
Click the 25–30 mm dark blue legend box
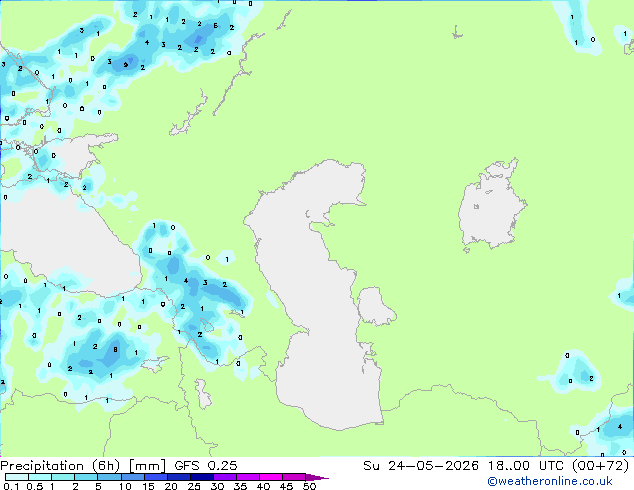(201, 477)
